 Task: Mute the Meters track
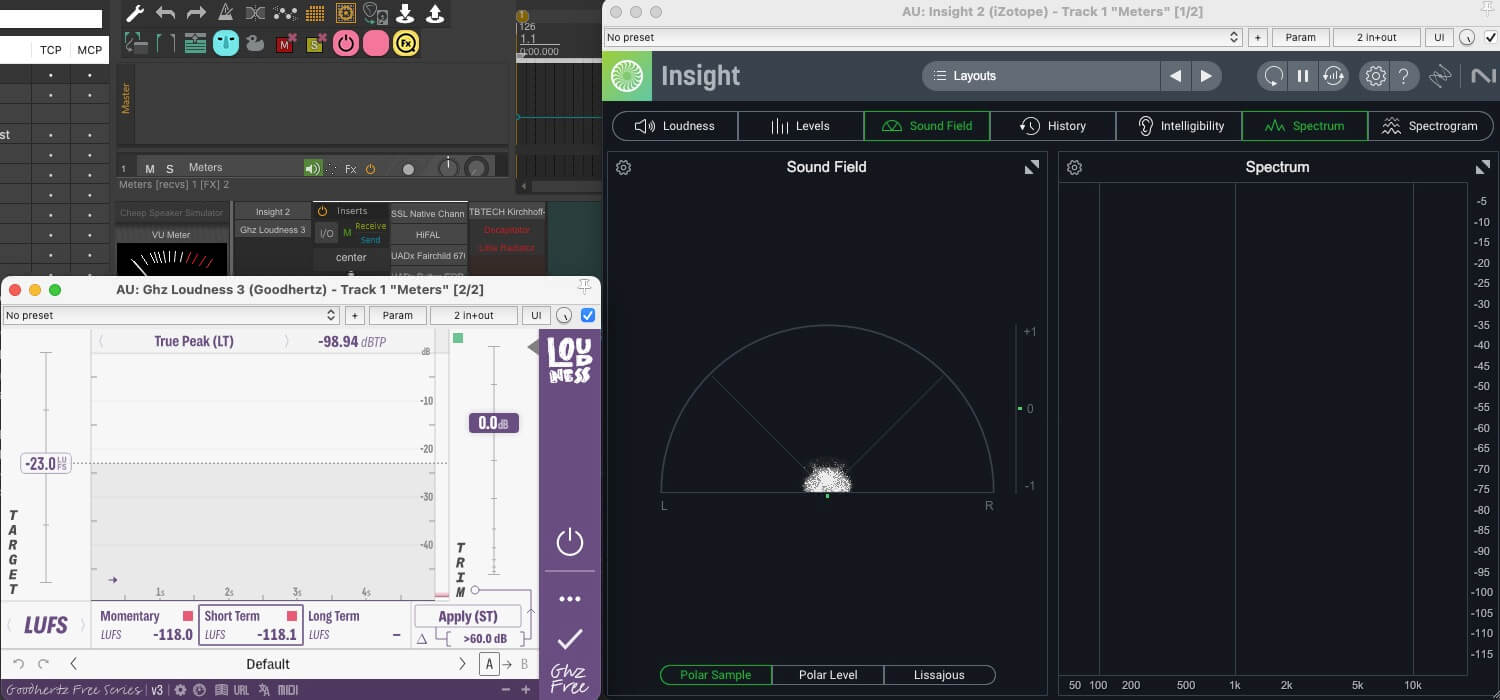click(149, 168)
